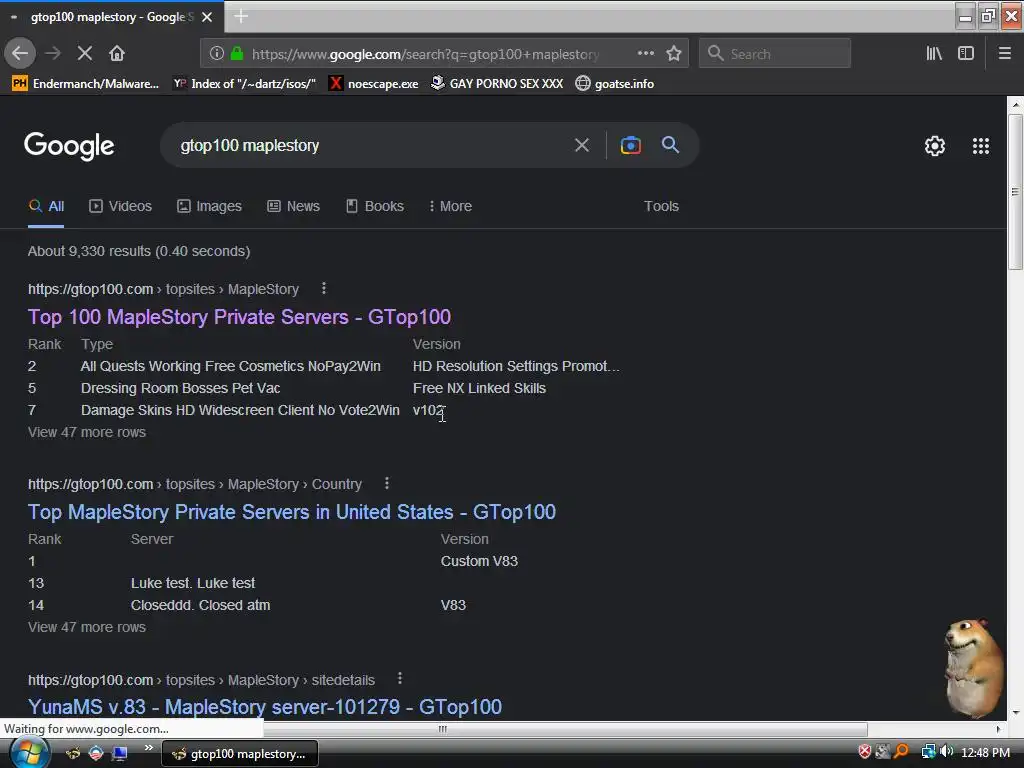1024x768 pixels.
Task: Close the gtop100 maplestory browser tab
Action: [207, 17]
